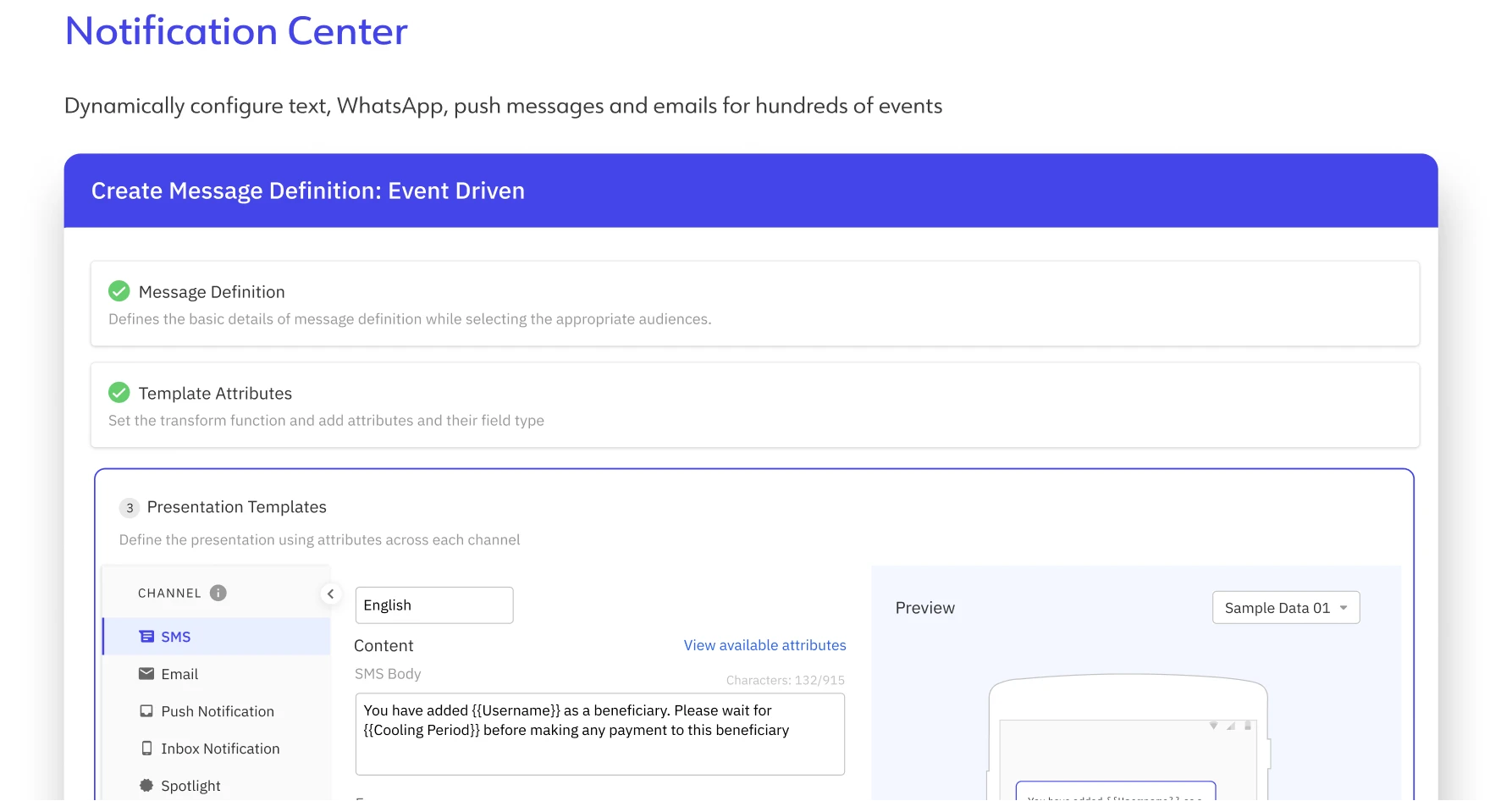Click View available attributes link
Viewport: 1512px width, 801px height.
[x=764, y=645]
